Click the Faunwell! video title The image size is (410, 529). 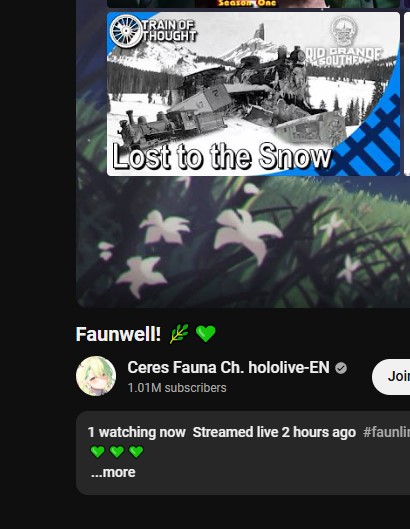(118, 334)
